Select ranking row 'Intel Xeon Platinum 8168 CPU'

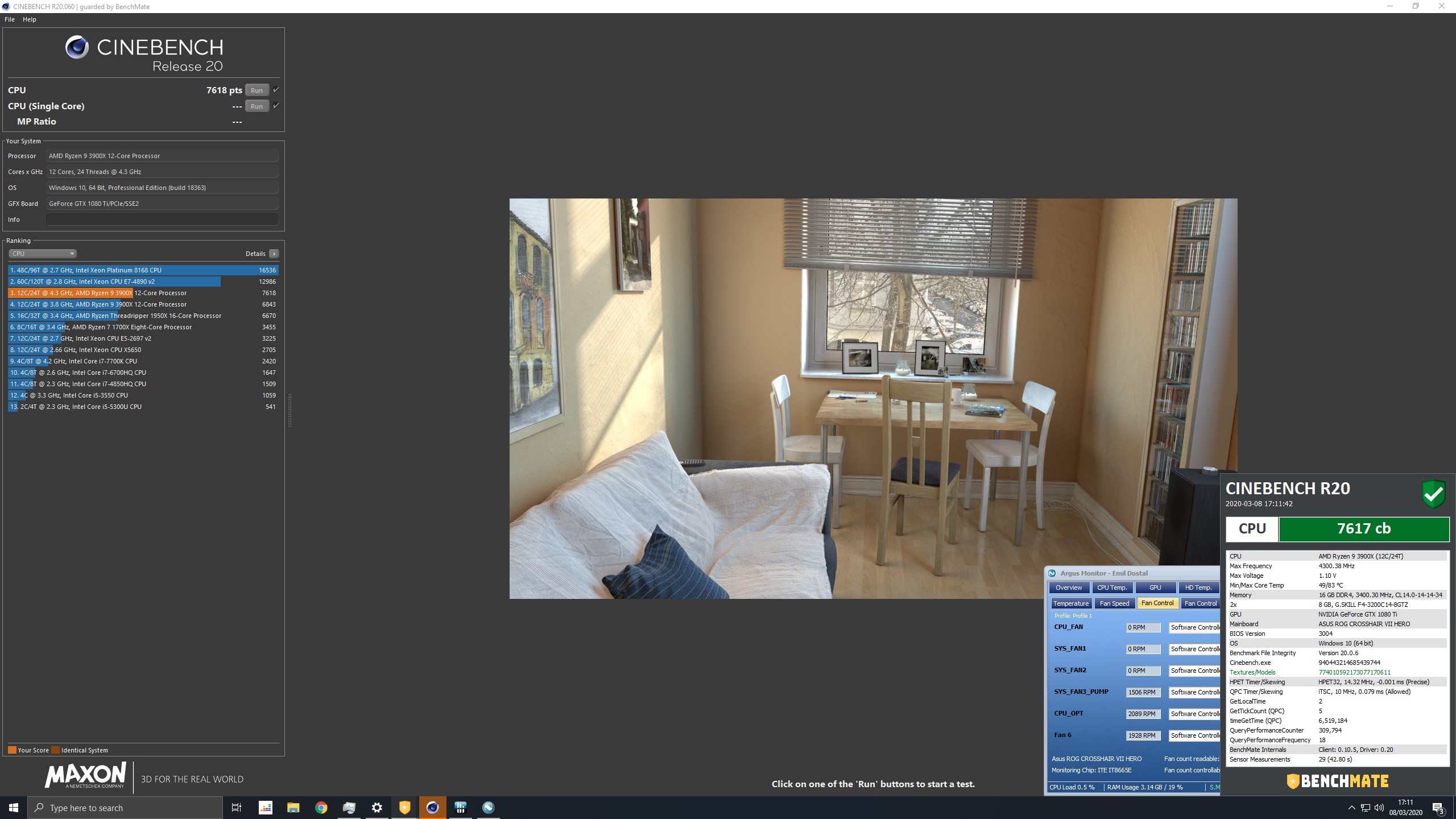coord(143,270)
